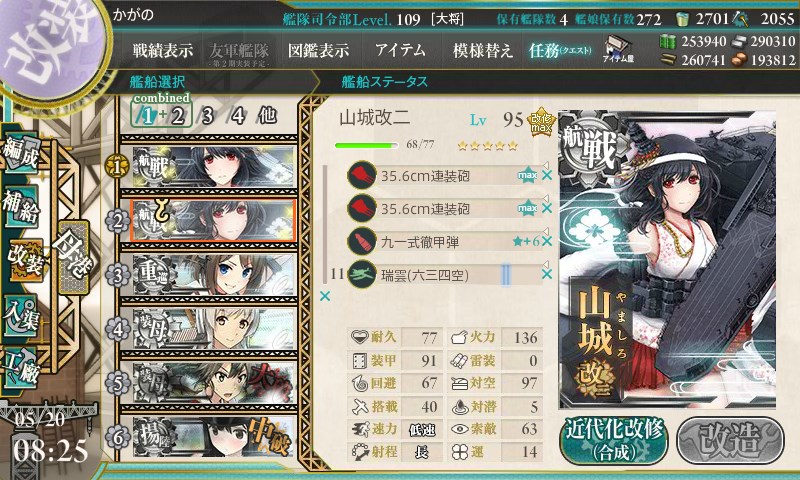The image size is (800, 480).
Task: Open the 編成 (Composition) sidebar icon
Action: pos(21,154)
